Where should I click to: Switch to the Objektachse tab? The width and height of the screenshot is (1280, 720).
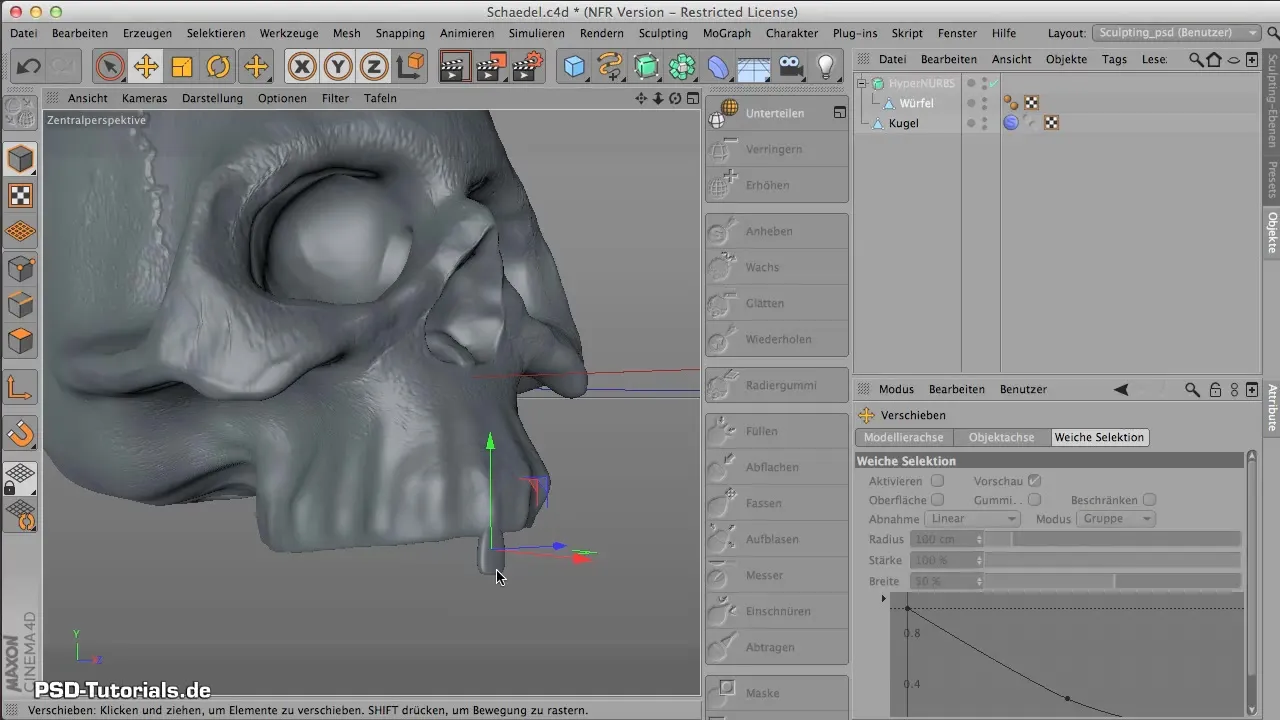[x=1002, y=437]
